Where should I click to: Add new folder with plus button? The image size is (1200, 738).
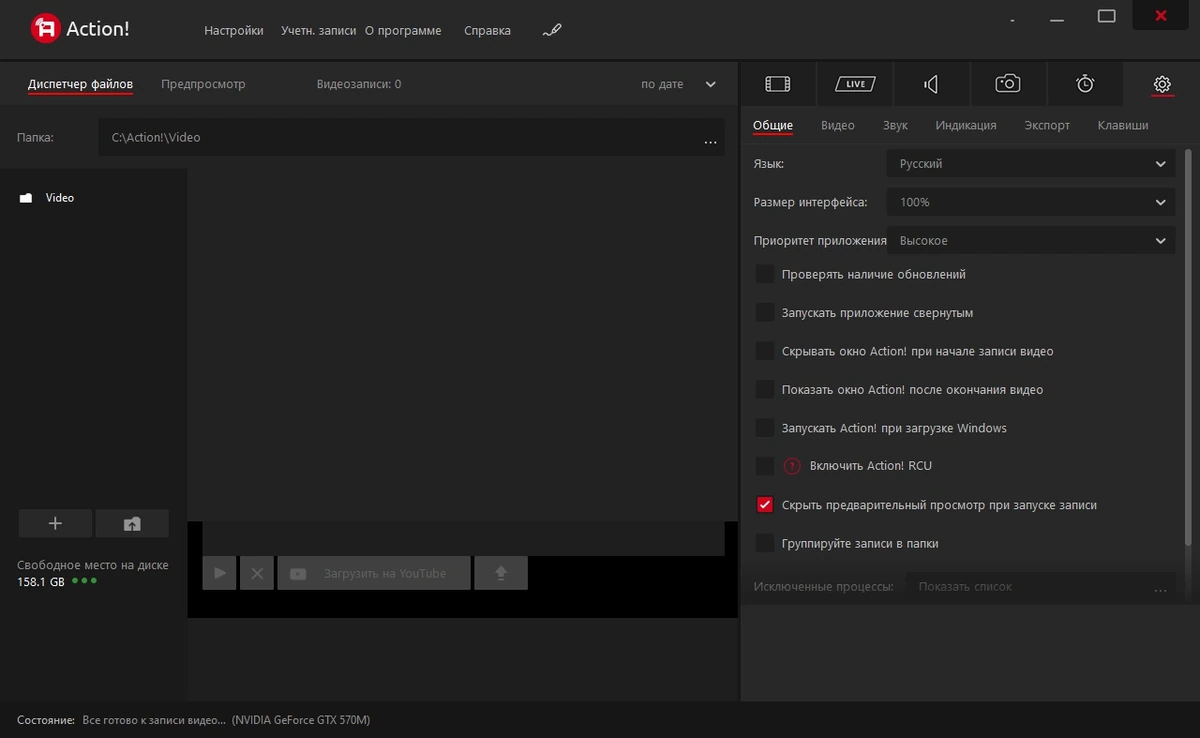tap(55, 523)
